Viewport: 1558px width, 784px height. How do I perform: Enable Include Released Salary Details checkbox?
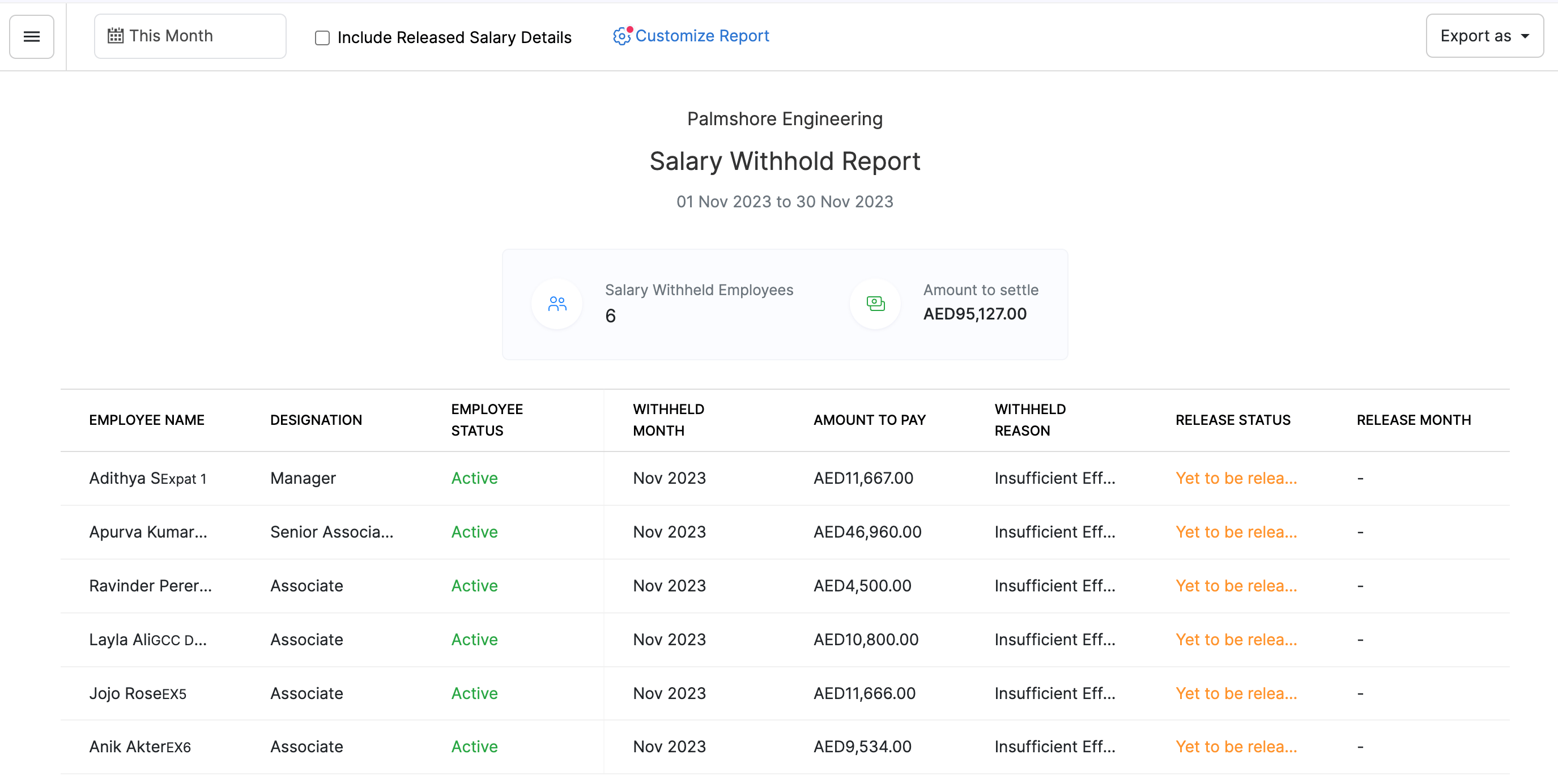pyautogui.click(x=322, y=38)
